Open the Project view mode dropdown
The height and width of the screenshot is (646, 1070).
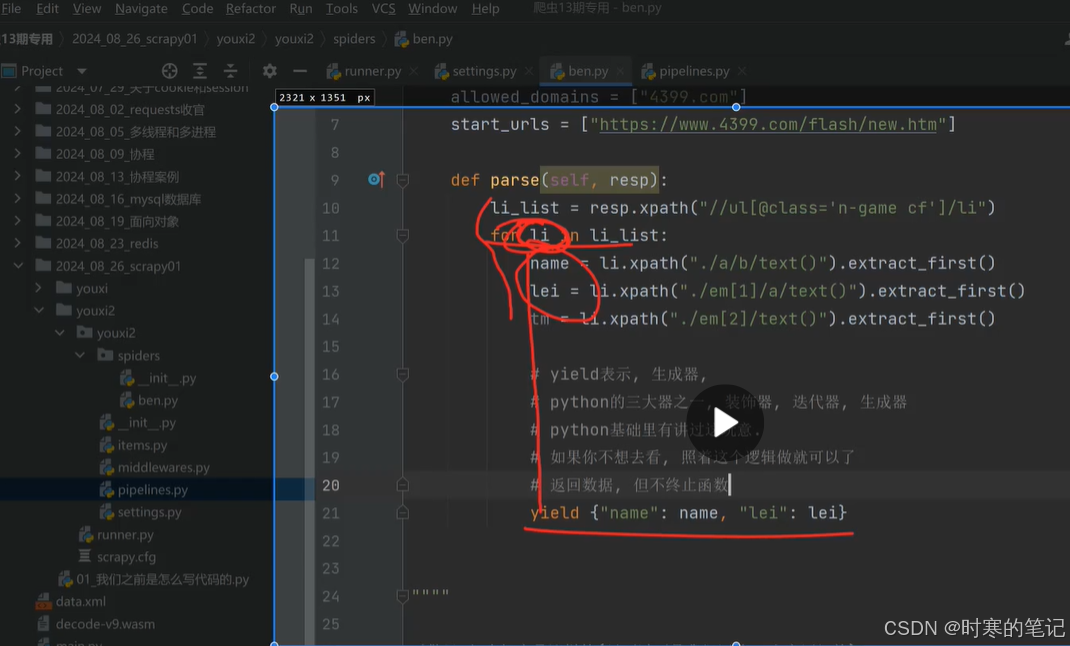tap(80, 70)
